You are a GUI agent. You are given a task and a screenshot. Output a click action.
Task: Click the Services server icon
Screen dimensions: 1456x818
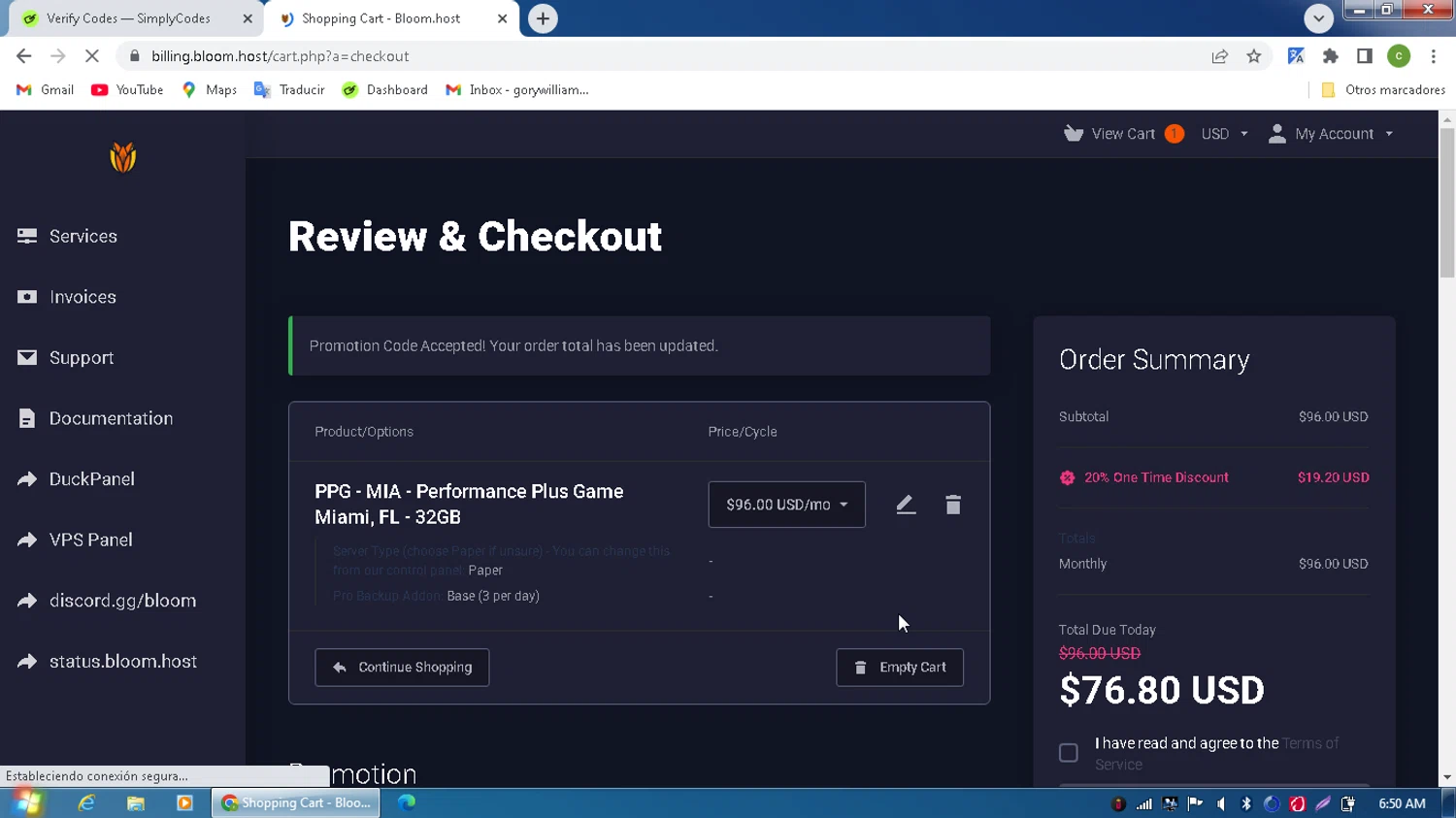tap(27, 236)
